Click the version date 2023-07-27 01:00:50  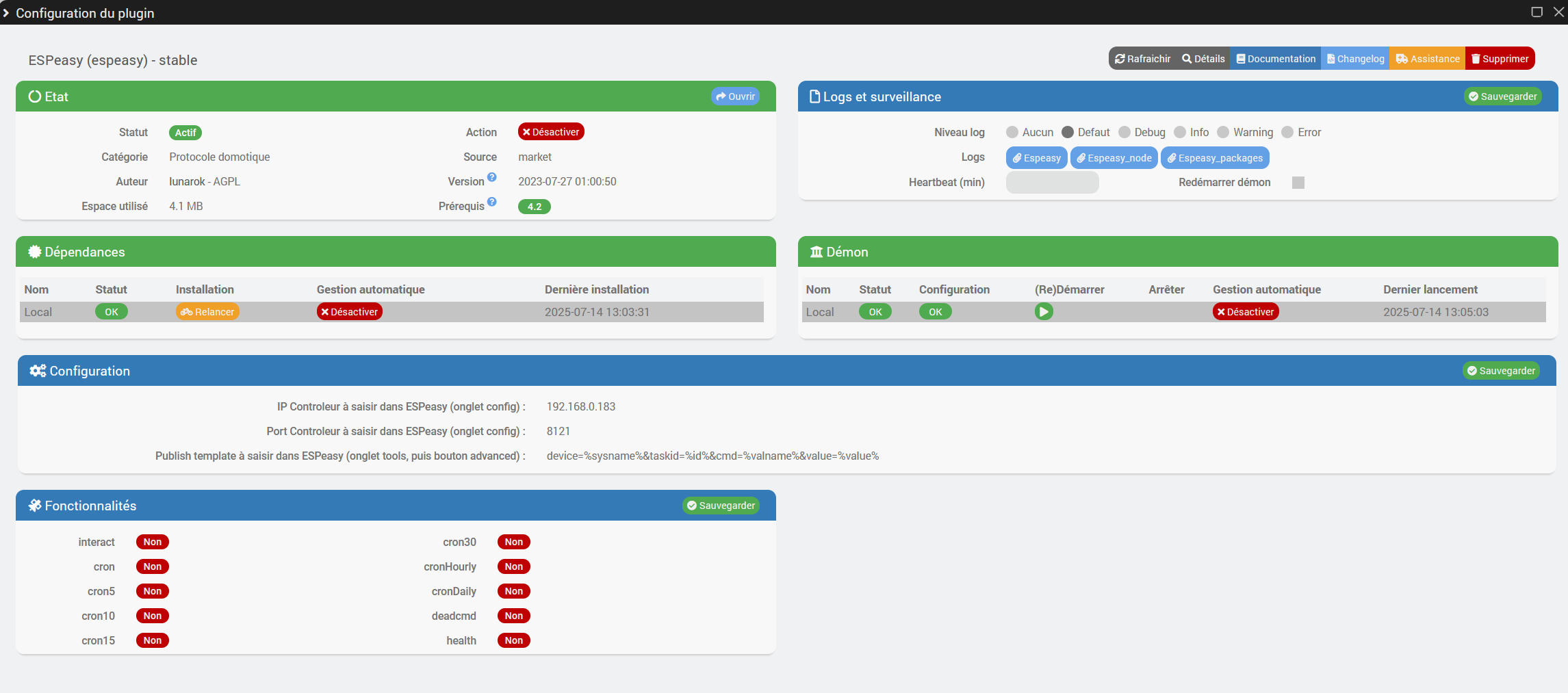click(x=567, y=181)
